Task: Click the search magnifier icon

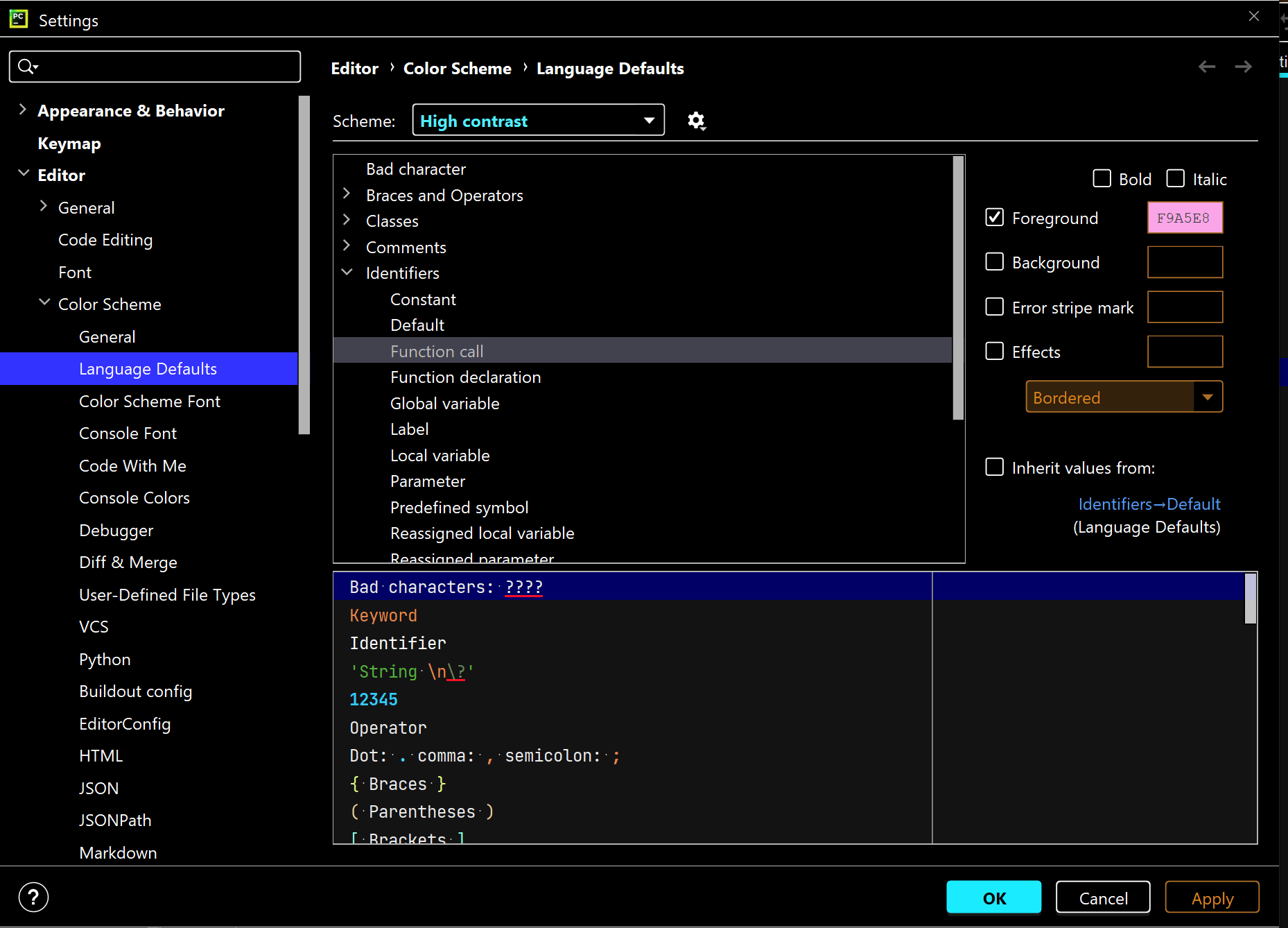Action: click(x=27, y=67)
